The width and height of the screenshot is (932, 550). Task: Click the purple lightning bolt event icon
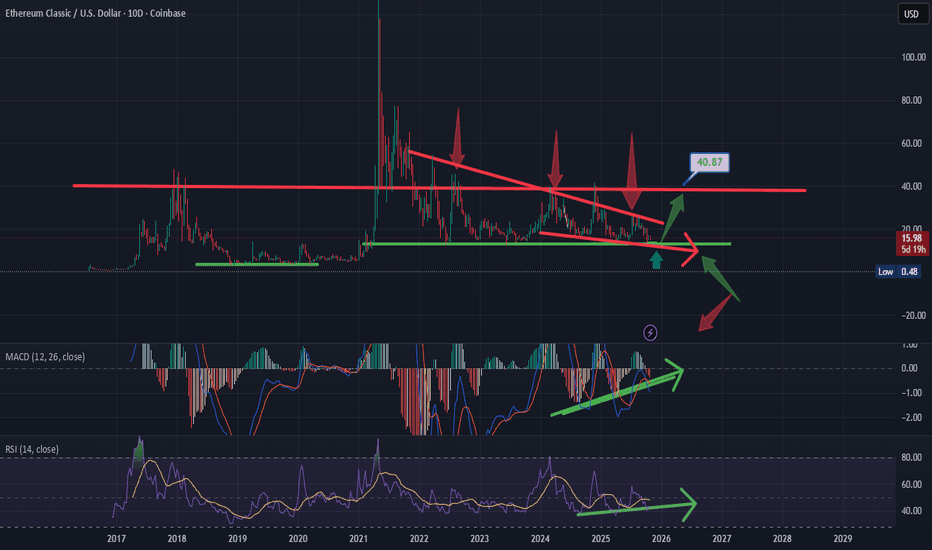[x=651, y=331]
